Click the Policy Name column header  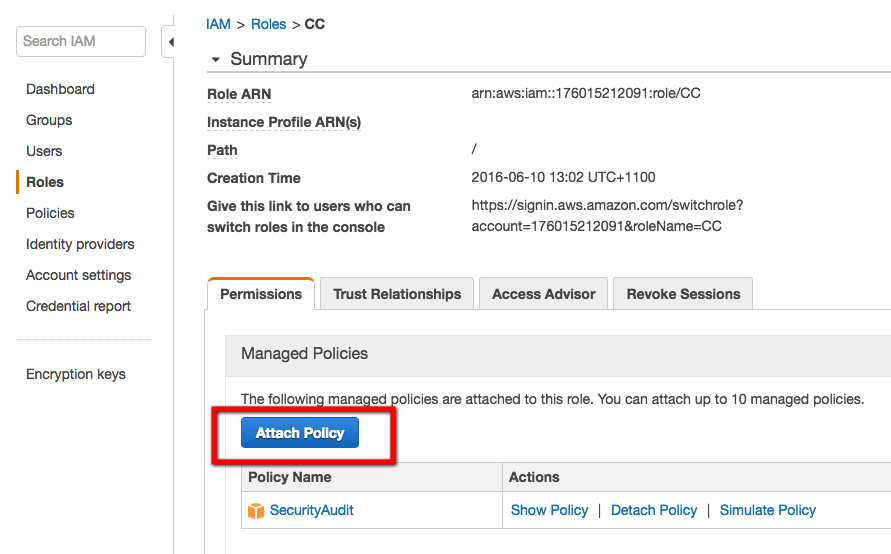coord(290,477)
